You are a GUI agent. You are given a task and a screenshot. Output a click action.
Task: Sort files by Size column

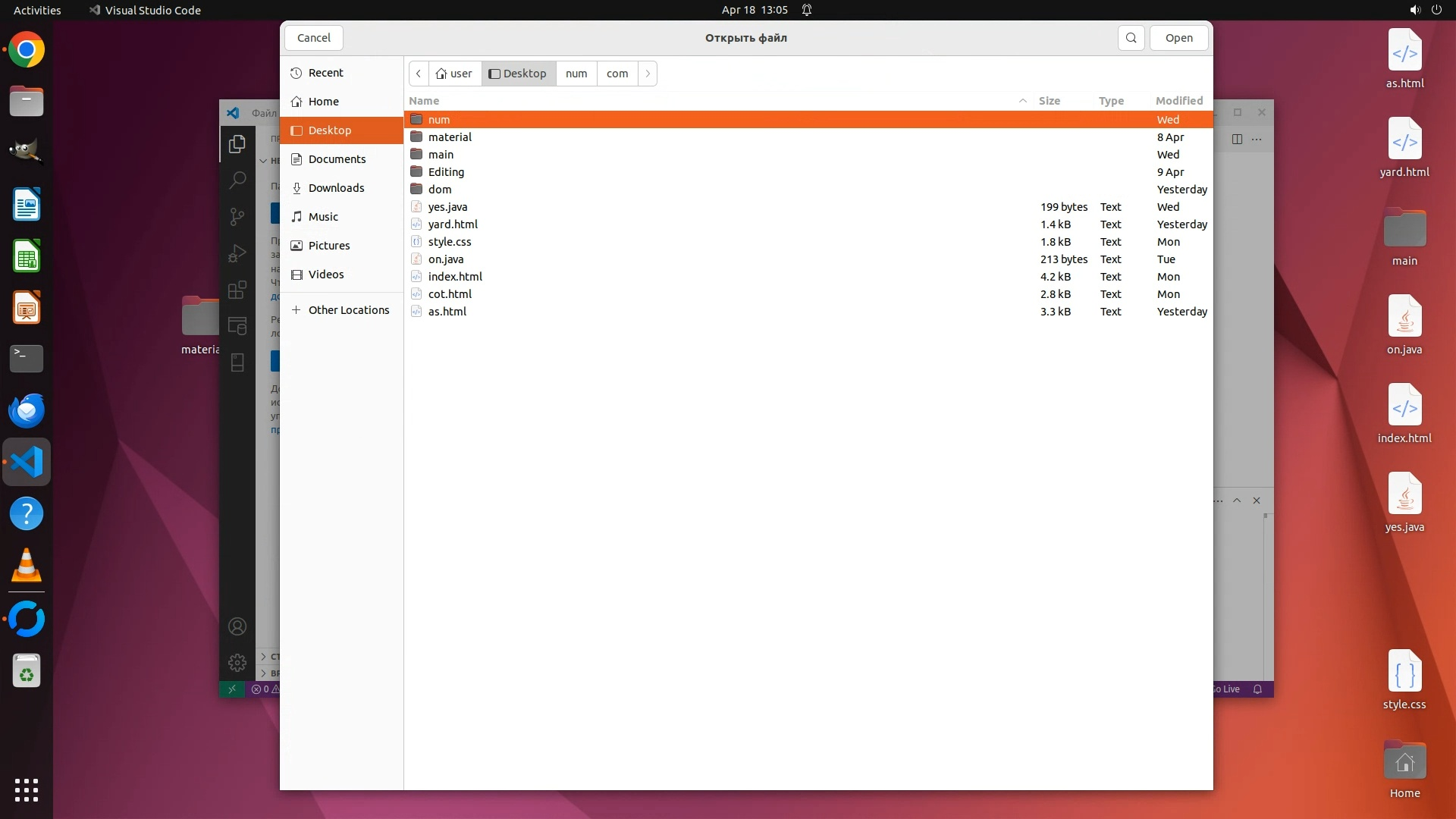coord(1050,101)
